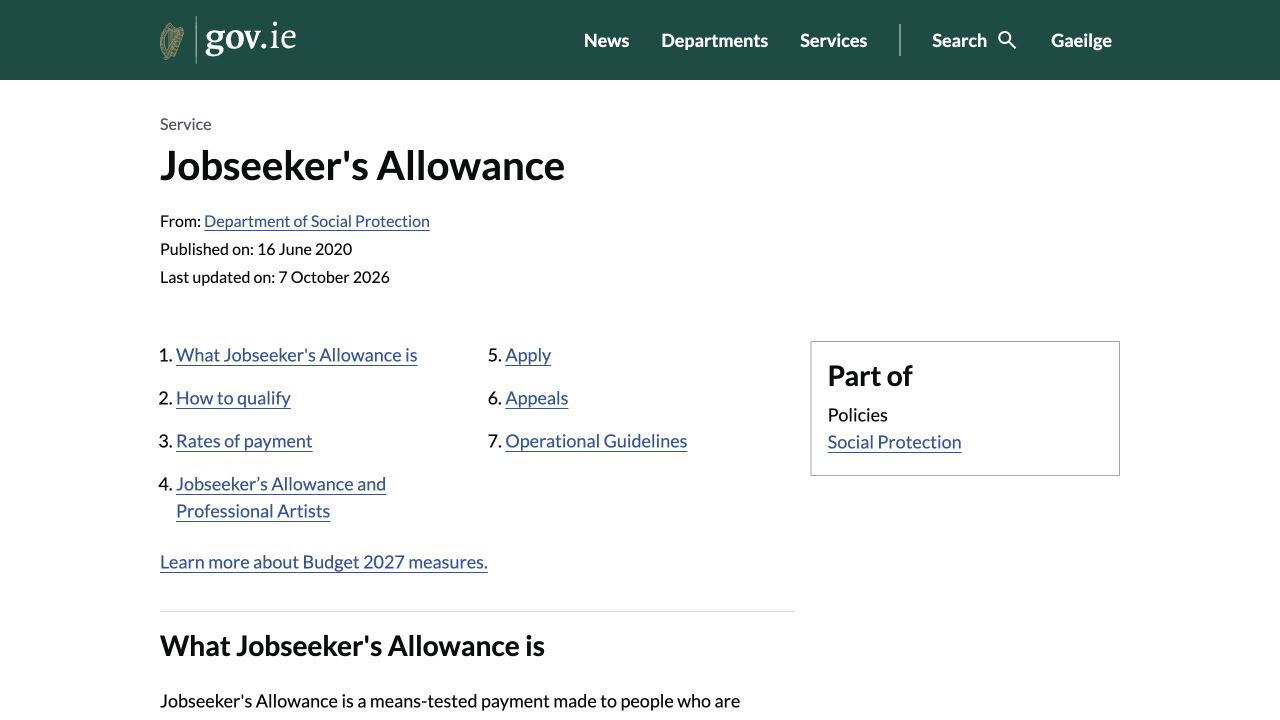Jump to the Appeals section
The height and width of the screenshot is (720, 1280).
point(536,398)
